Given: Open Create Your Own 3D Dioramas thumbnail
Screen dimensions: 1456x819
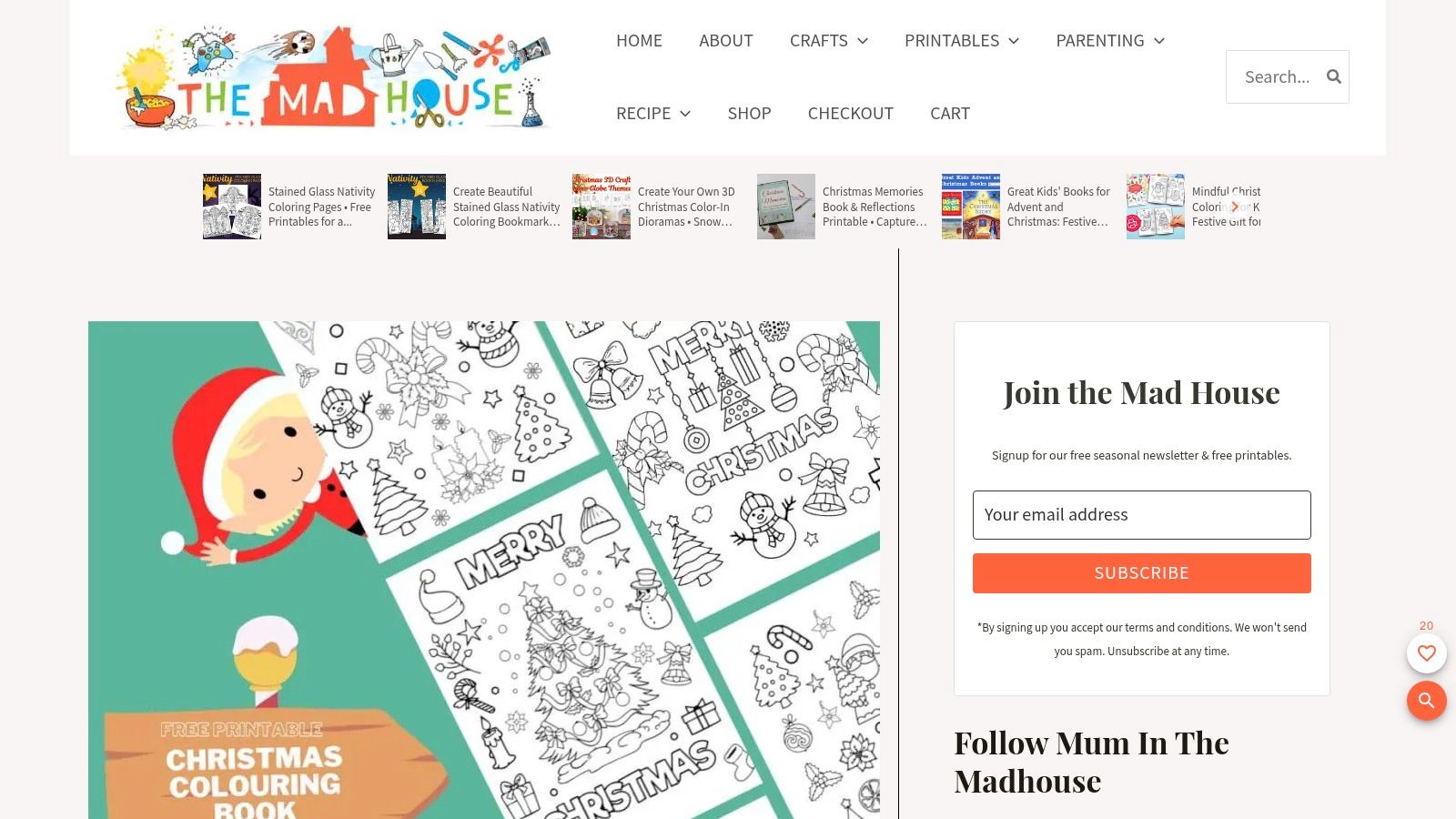Looking at the screenshot, I should [602, 207].
